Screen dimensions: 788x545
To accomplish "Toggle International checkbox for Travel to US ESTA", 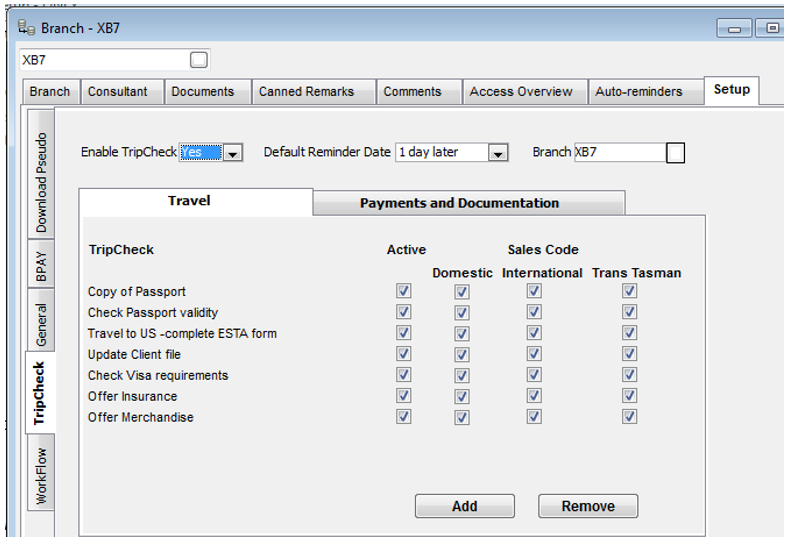I will pyautogui.click(x=534, y=333).
